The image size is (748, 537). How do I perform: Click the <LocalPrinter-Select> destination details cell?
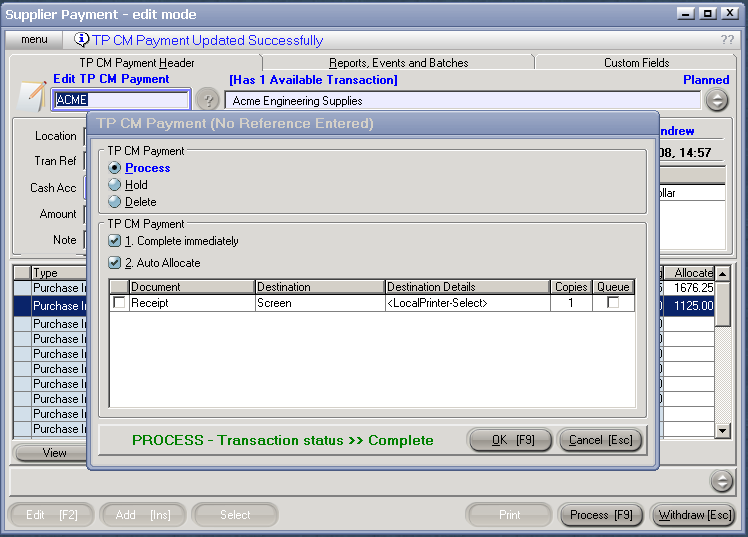click(468, 303)
